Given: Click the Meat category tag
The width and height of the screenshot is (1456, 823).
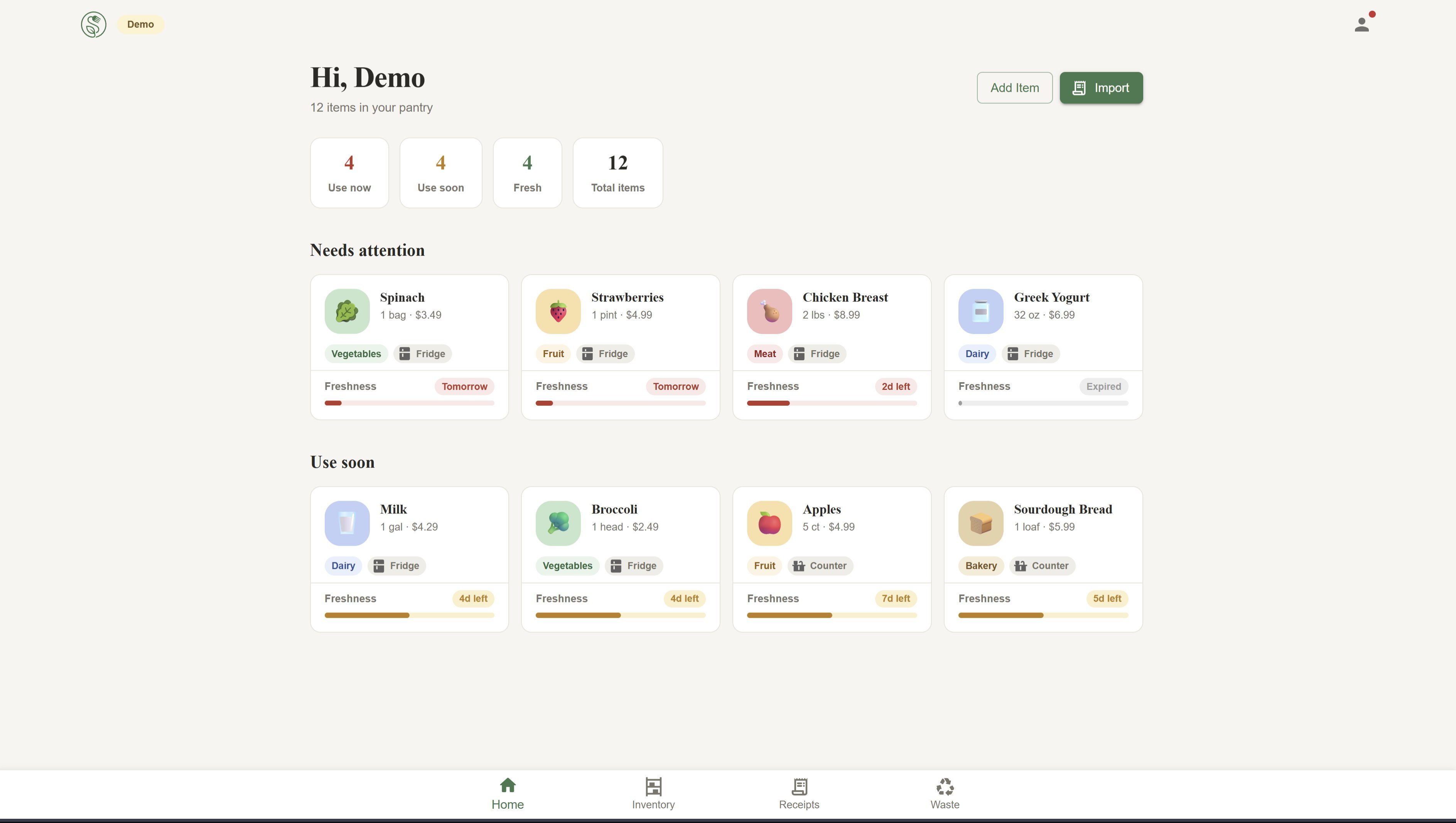Looking at the screenshot, I should pyautogui.click(x=765, y=354).
